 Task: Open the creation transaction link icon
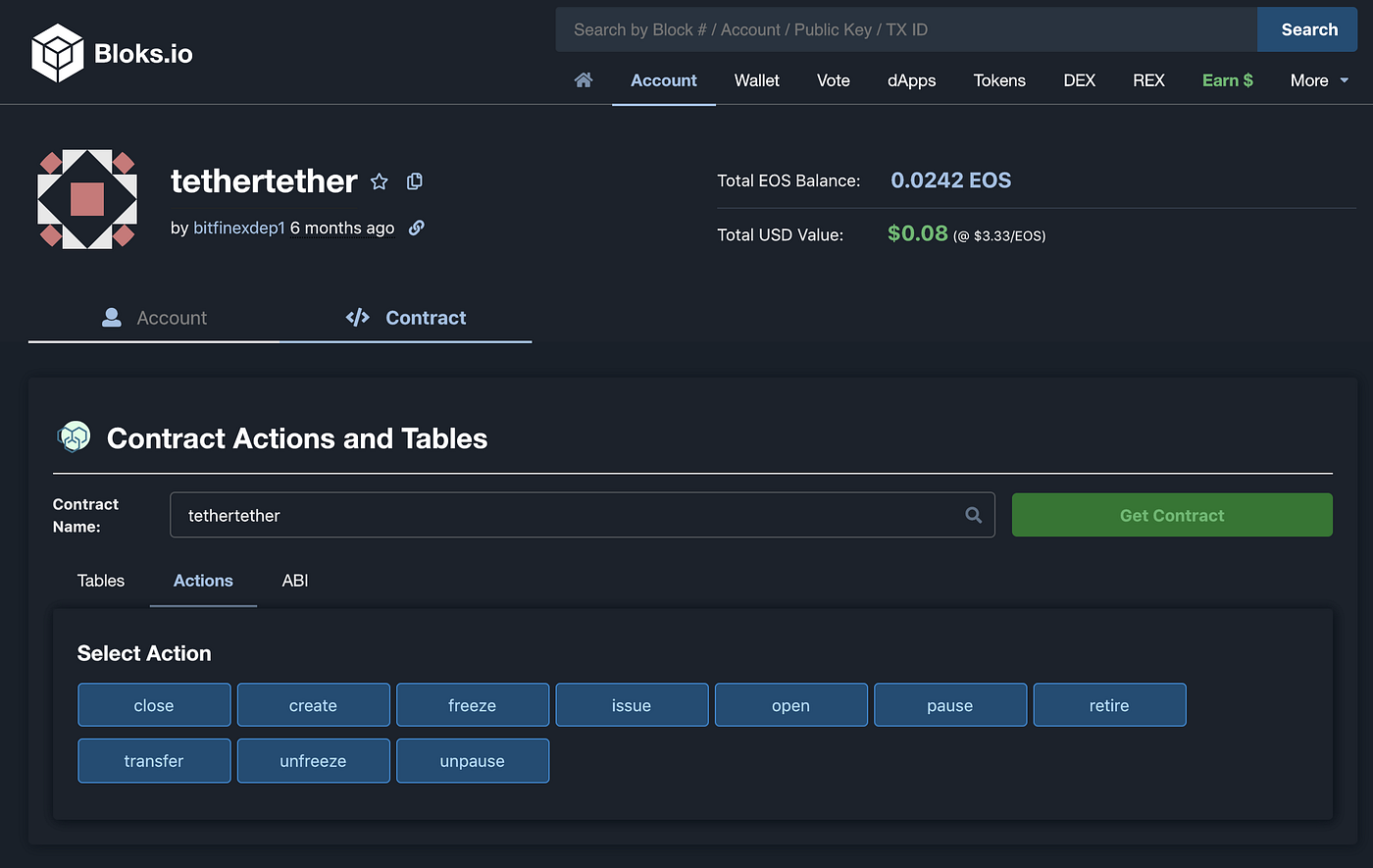pyautogui.click(x=417, y=228)
